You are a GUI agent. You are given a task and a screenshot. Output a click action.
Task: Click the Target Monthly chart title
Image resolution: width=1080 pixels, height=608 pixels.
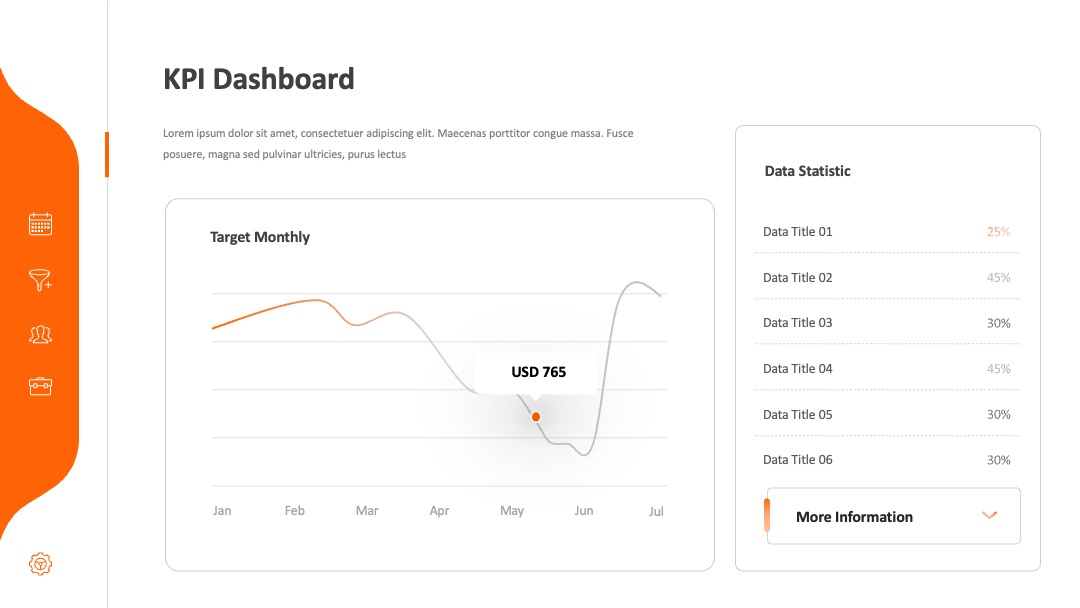[260, 237]
